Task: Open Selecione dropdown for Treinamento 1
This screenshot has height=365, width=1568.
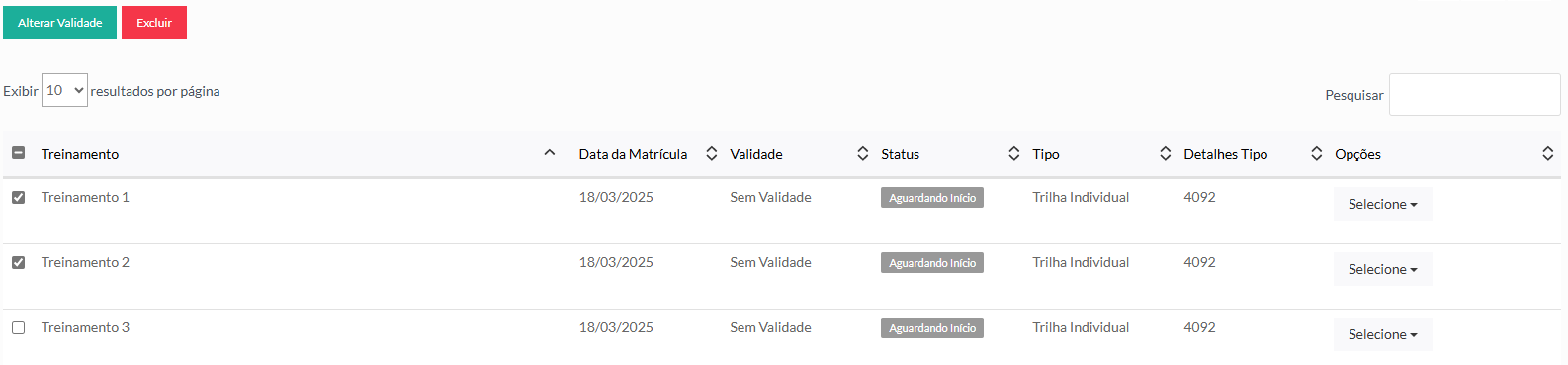Action: click(x=1382, y=204)
